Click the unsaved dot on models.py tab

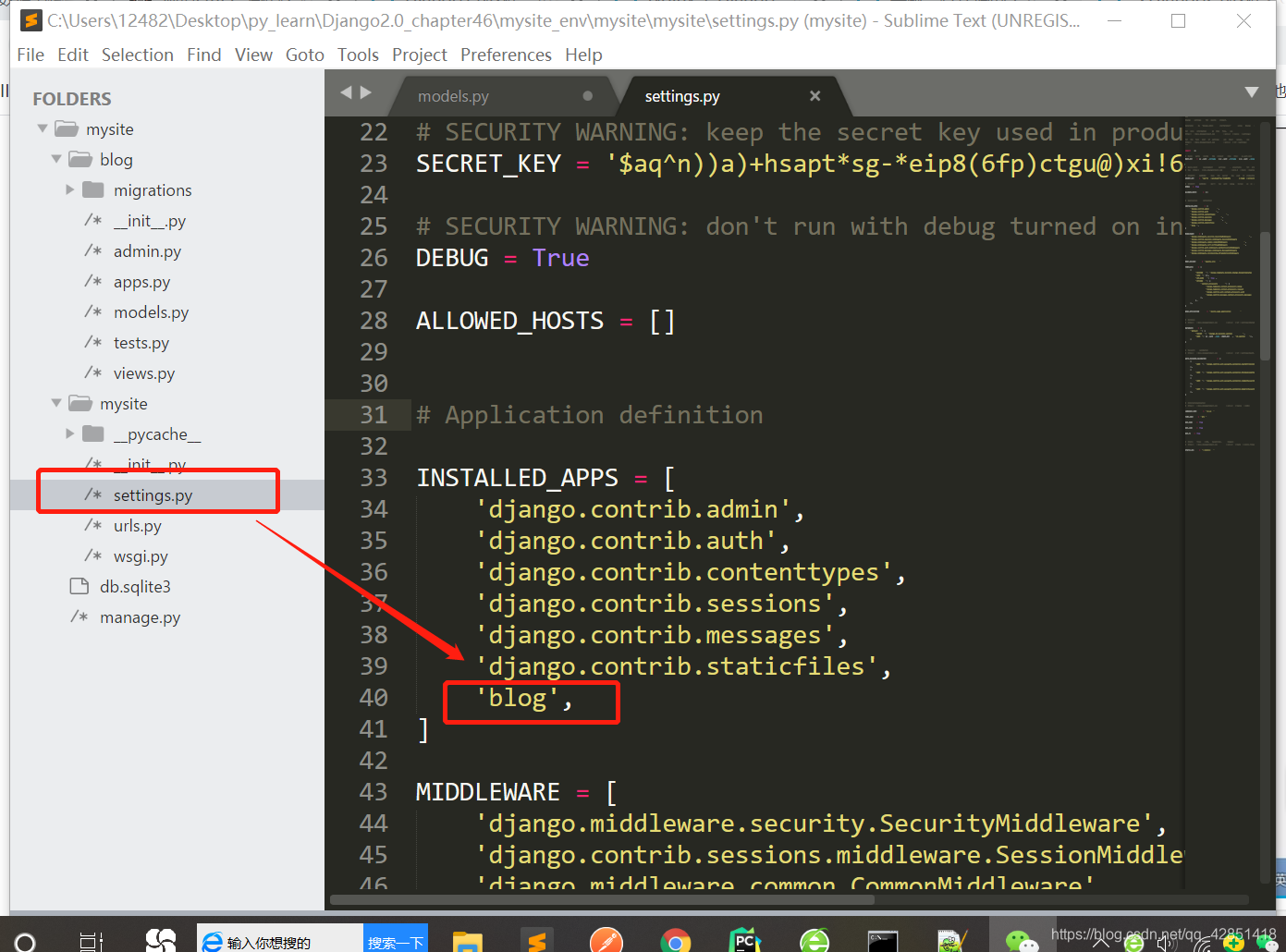point(588,96)
